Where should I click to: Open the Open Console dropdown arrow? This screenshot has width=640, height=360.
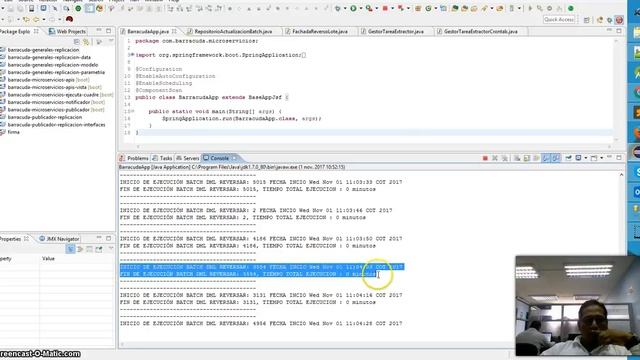602,158
